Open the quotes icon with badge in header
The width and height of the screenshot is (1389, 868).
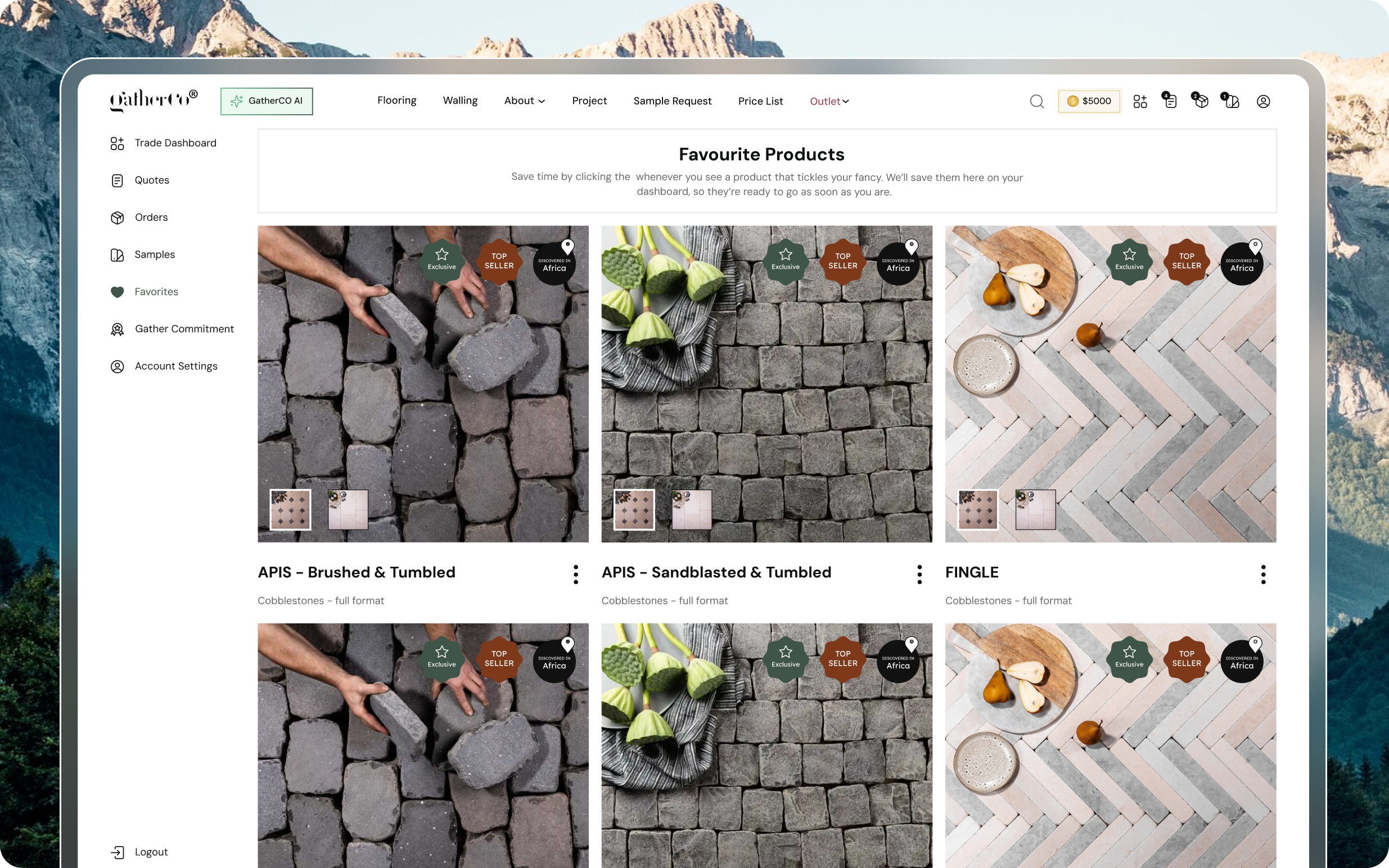(x=1170, y=101)
